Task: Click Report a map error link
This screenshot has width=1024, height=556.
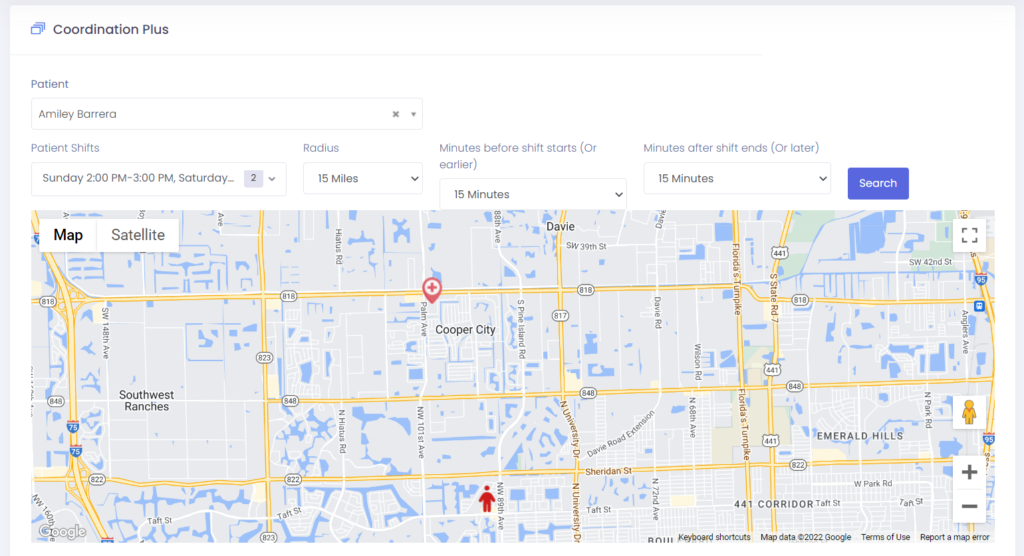Action: pyautogui.click(x=954, y=537)
